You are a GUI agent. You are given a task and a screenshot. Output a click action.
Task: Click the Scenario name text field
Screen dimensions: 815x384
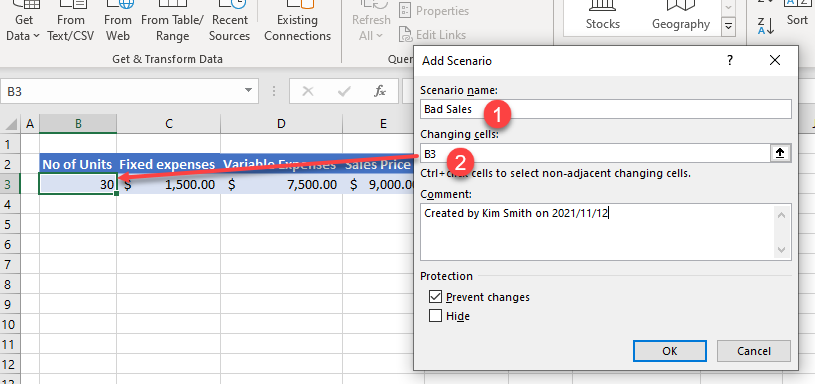point(606,109)
